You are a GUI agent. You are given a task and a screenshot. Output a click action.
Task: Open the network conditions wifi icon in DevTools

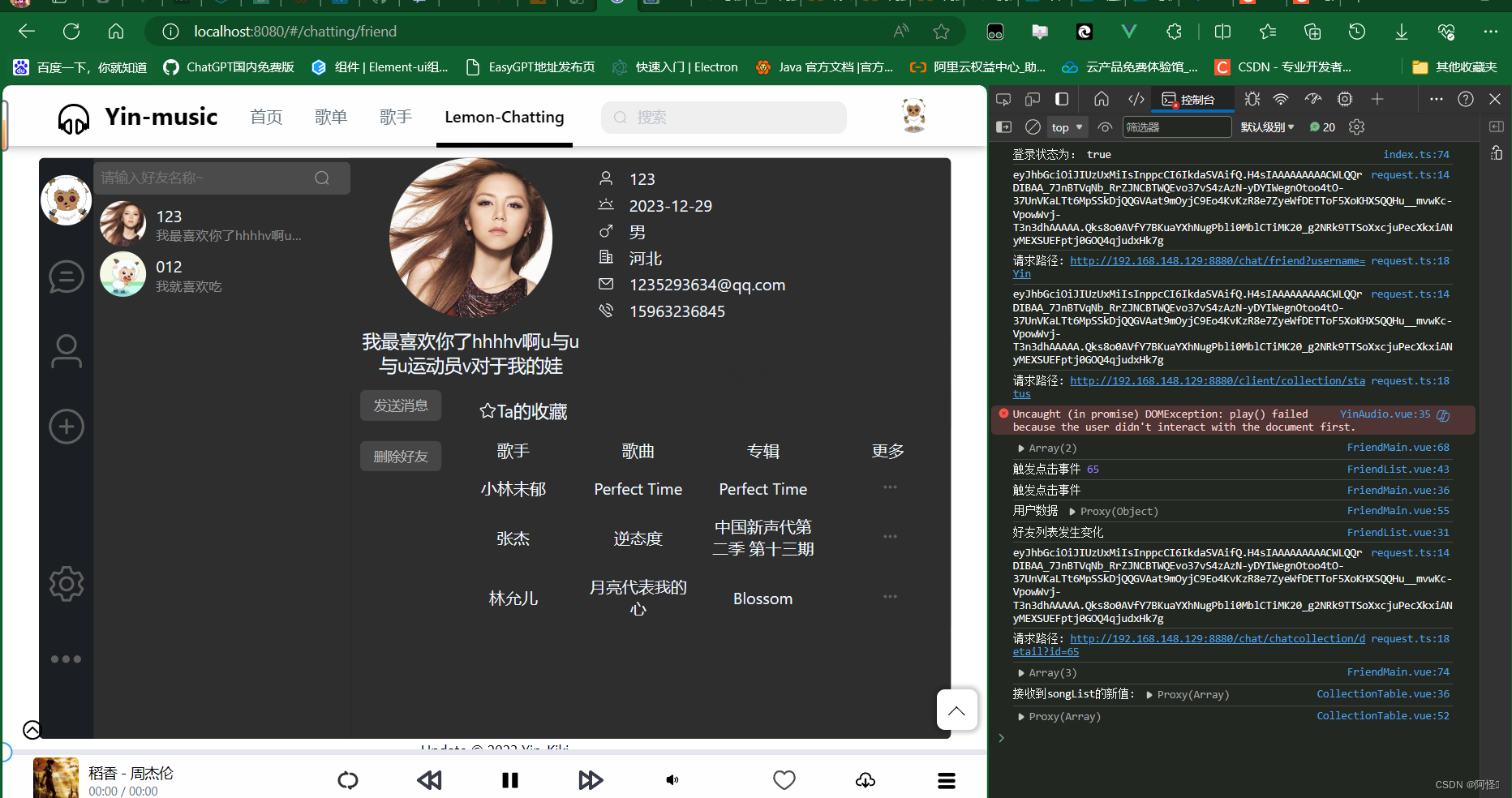point(1281,99)
